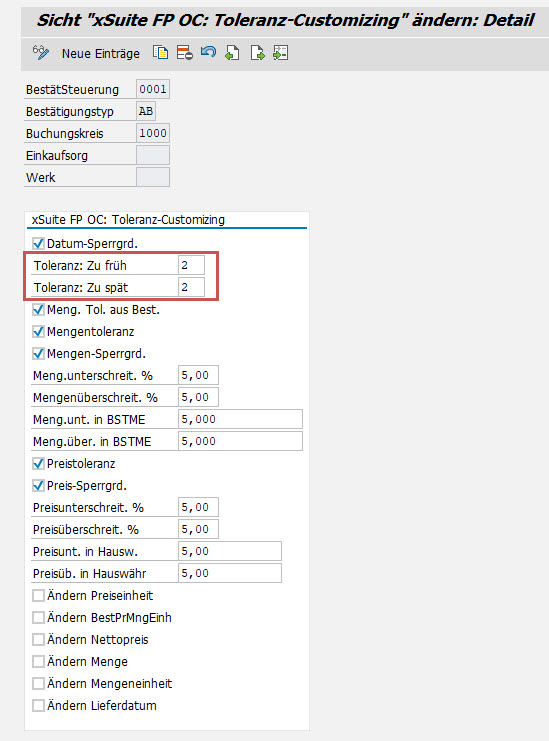Enable the Ändern BestPrMngEinh checkbox
549x741 pixels.
(38, 618)
